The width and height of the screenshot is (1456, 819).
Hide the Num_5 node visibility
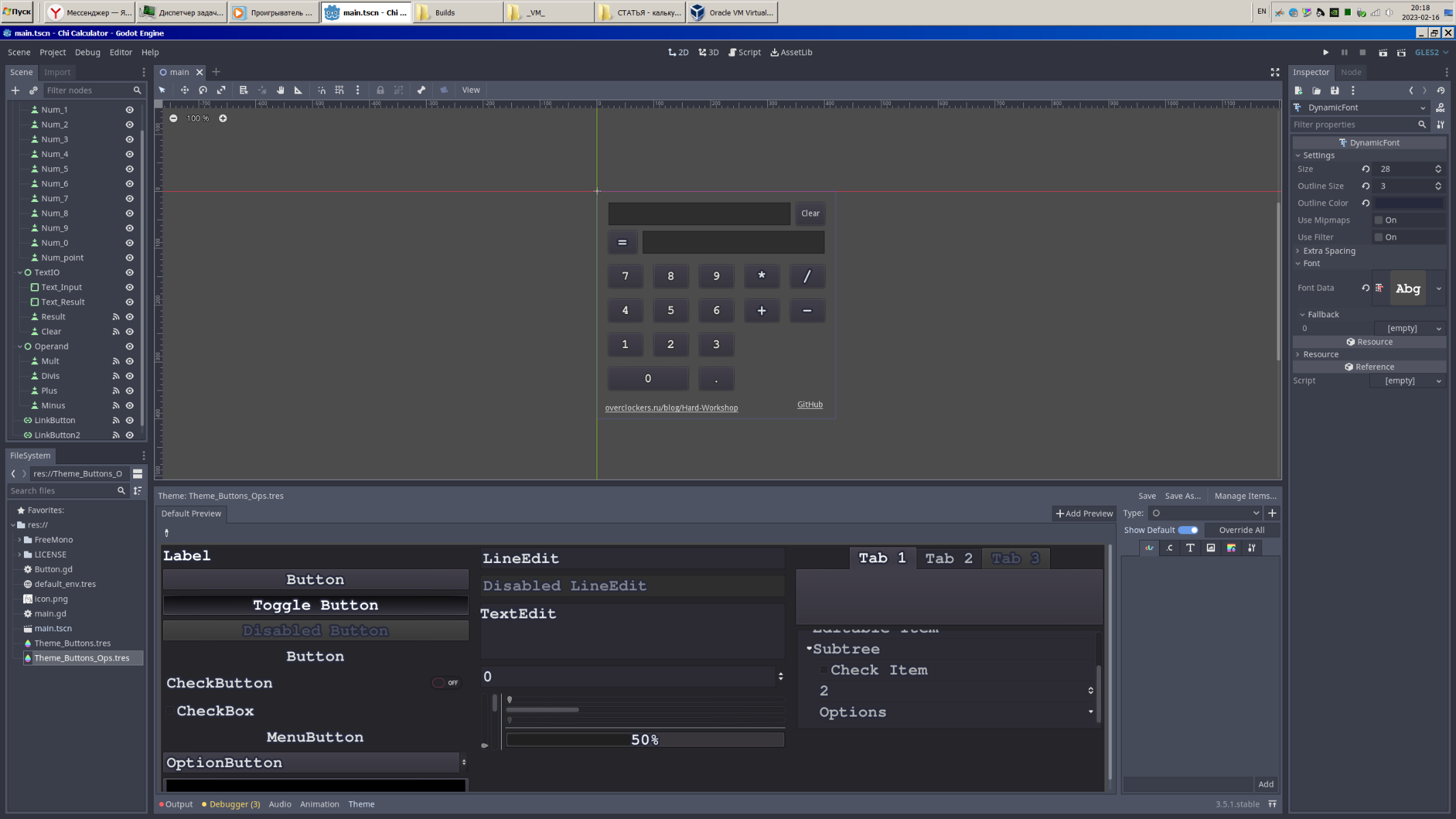pos(129,169)
